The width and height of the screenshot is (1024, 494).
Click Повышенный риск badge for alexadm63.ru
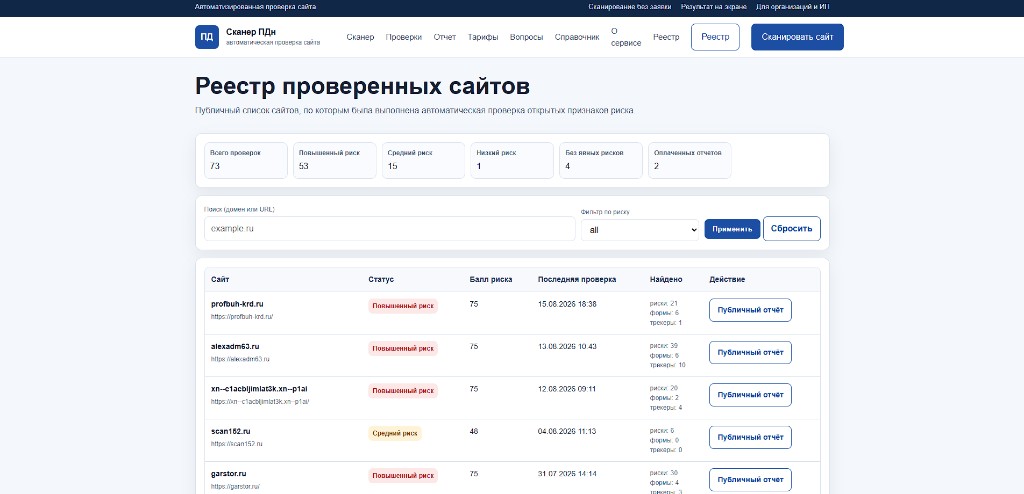click(403, 348)
